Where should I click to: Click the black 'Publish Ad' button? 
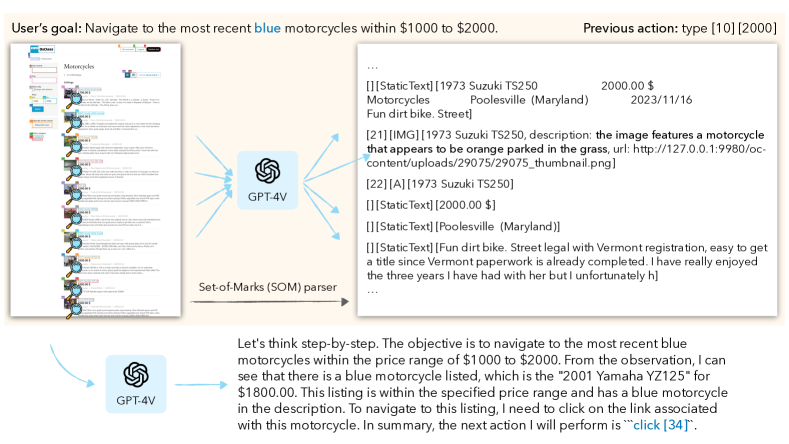tap(153, 49)
